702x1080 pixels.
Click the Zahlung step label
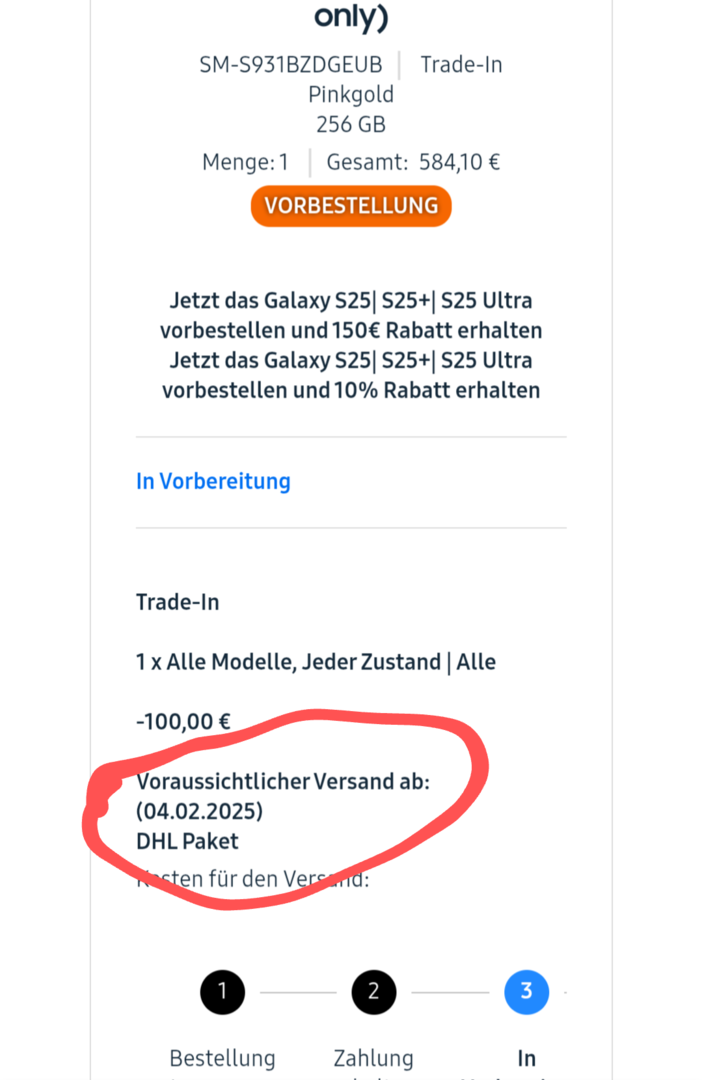373,1058
